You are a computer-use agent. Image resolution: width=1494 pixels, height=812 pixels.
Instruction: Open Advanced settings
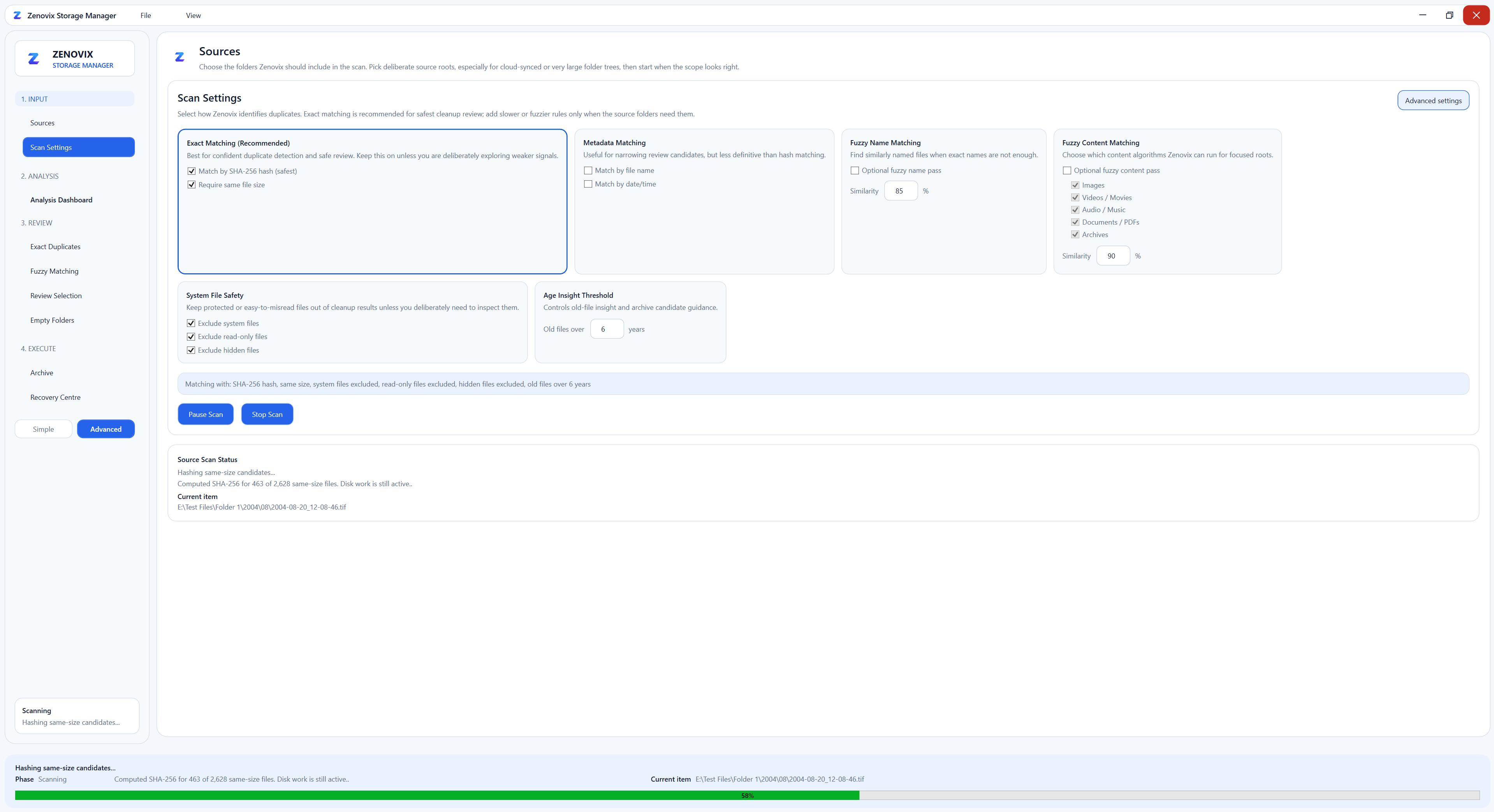click(x=1433, y=100)
